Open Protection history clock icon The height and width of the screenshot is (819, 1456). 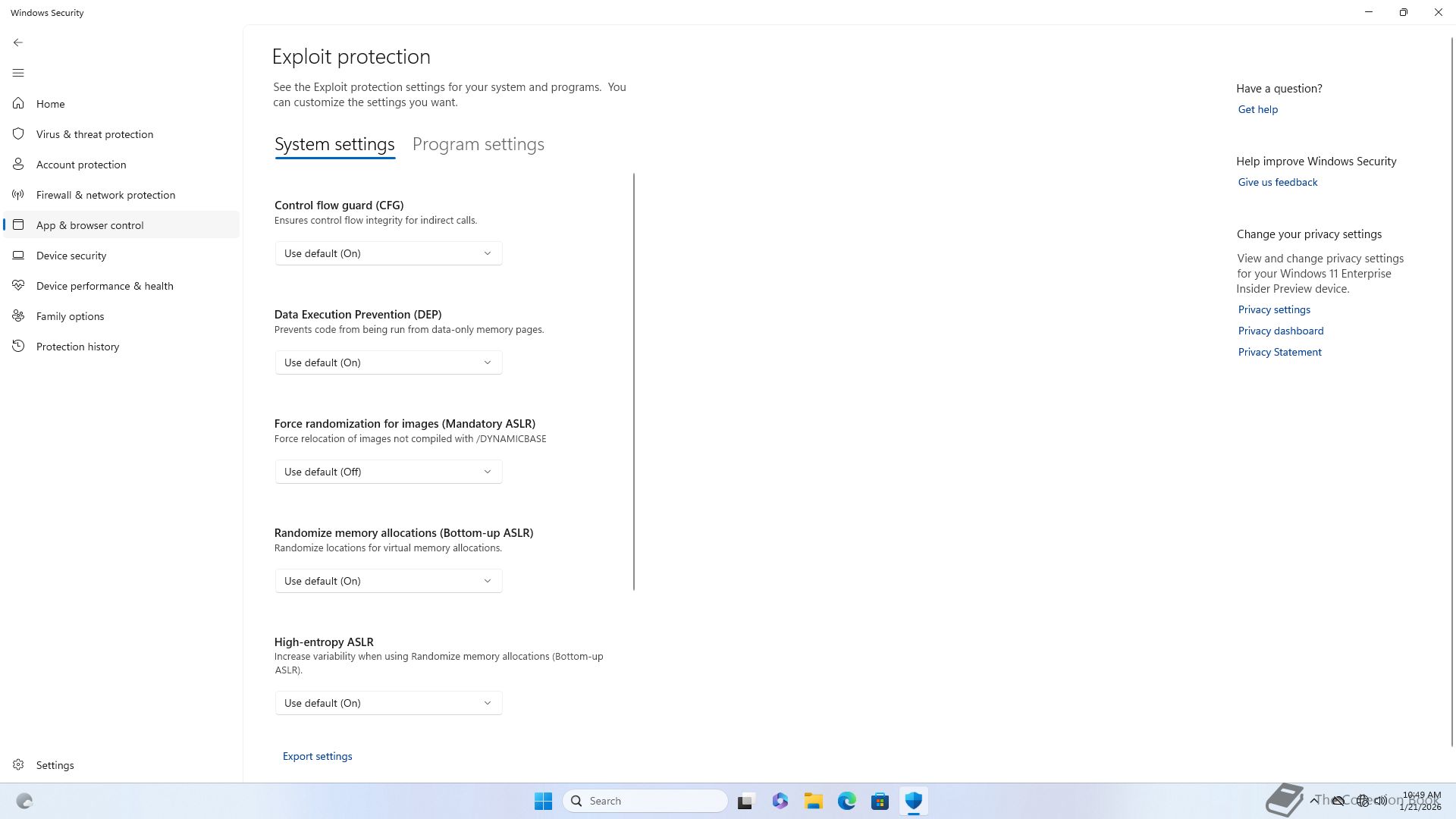18,346
